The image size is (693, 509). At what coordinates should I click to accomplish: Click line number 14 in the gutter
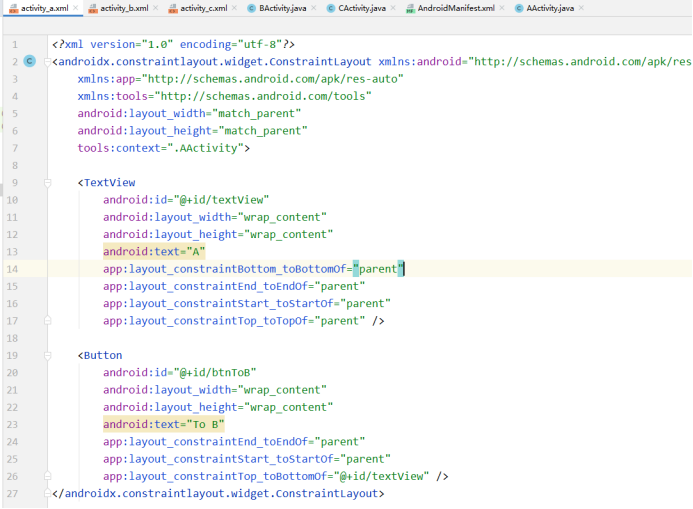click(12, 269)
